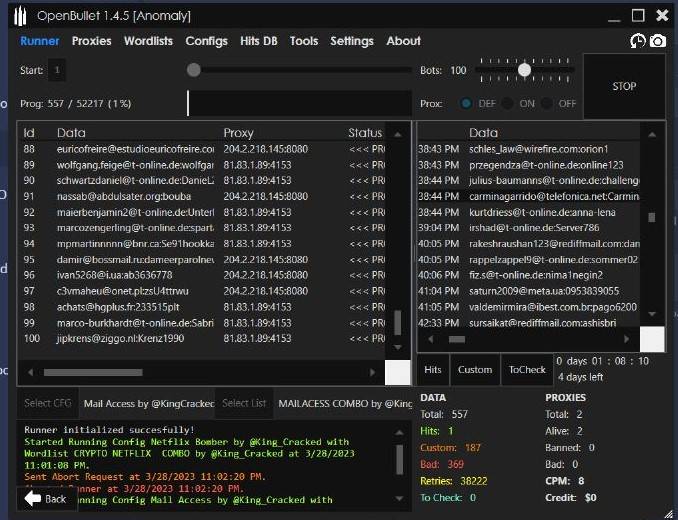This screenshot has width=678, height=520.
Task: Turn proxies ON with the radio button
Action: coord(508,103)
